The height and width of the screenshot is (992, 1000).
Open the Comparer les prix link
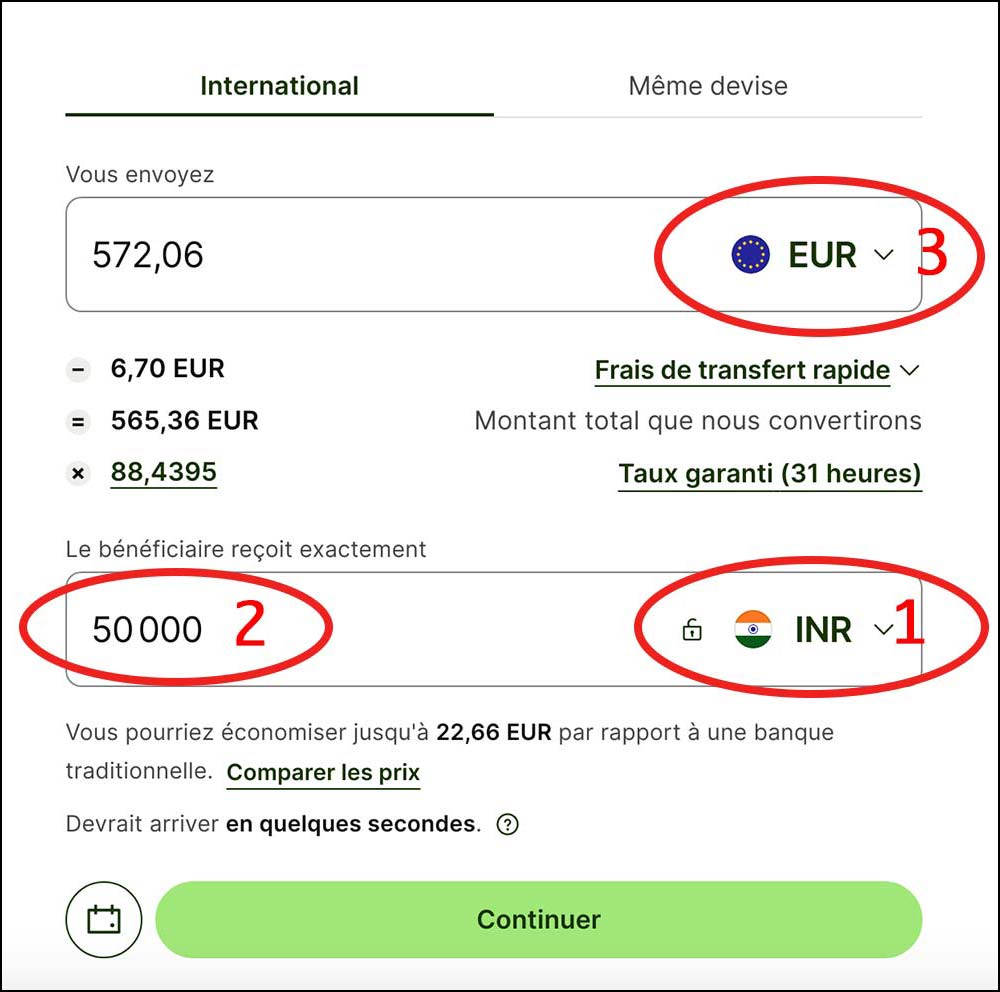[x=323, y=773]
